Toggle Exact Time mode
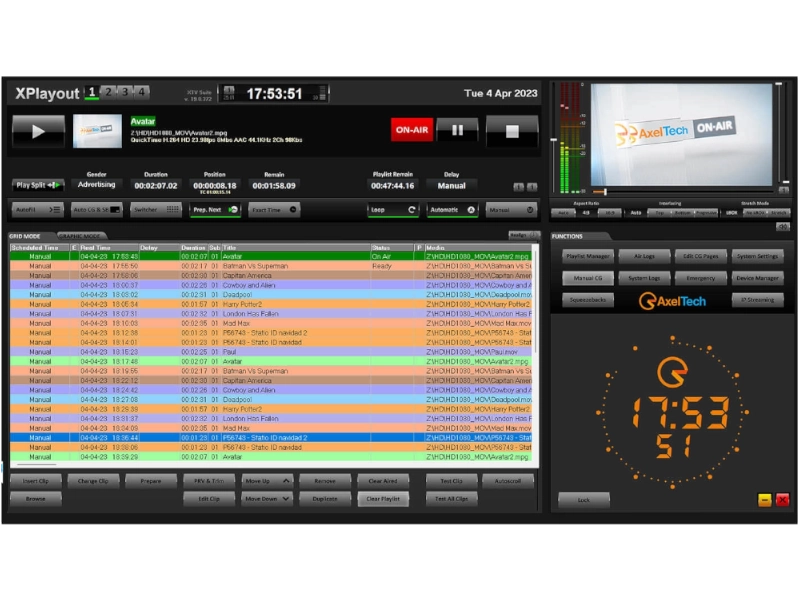Image resolution: width=800 pixels, height=600 pixels. click(274, 210)
